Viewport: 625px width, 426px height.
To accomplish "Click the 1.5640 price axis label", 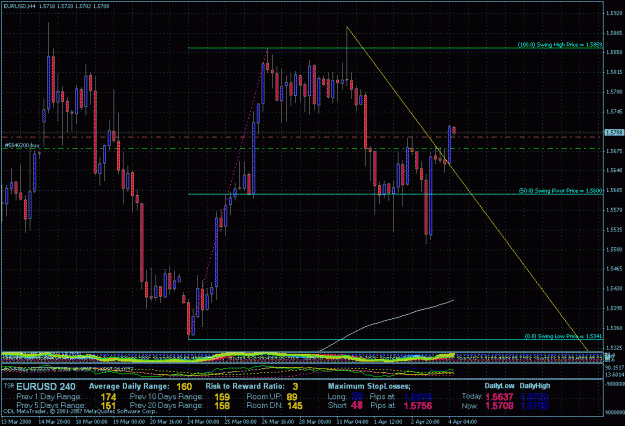I will pos(614,171).
